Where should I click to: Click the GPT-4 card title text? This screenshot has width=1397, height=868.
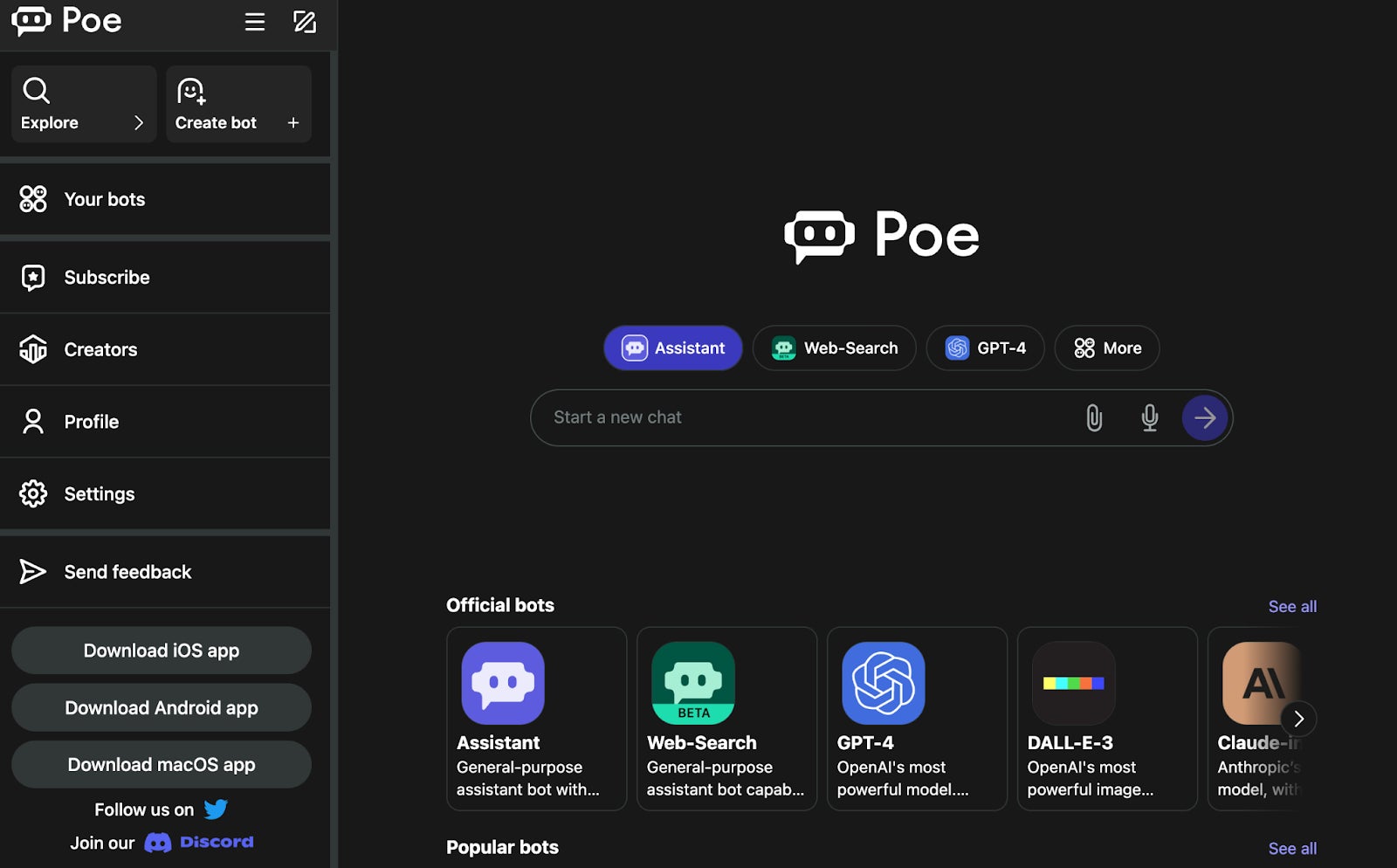click(x=865, y=743)
